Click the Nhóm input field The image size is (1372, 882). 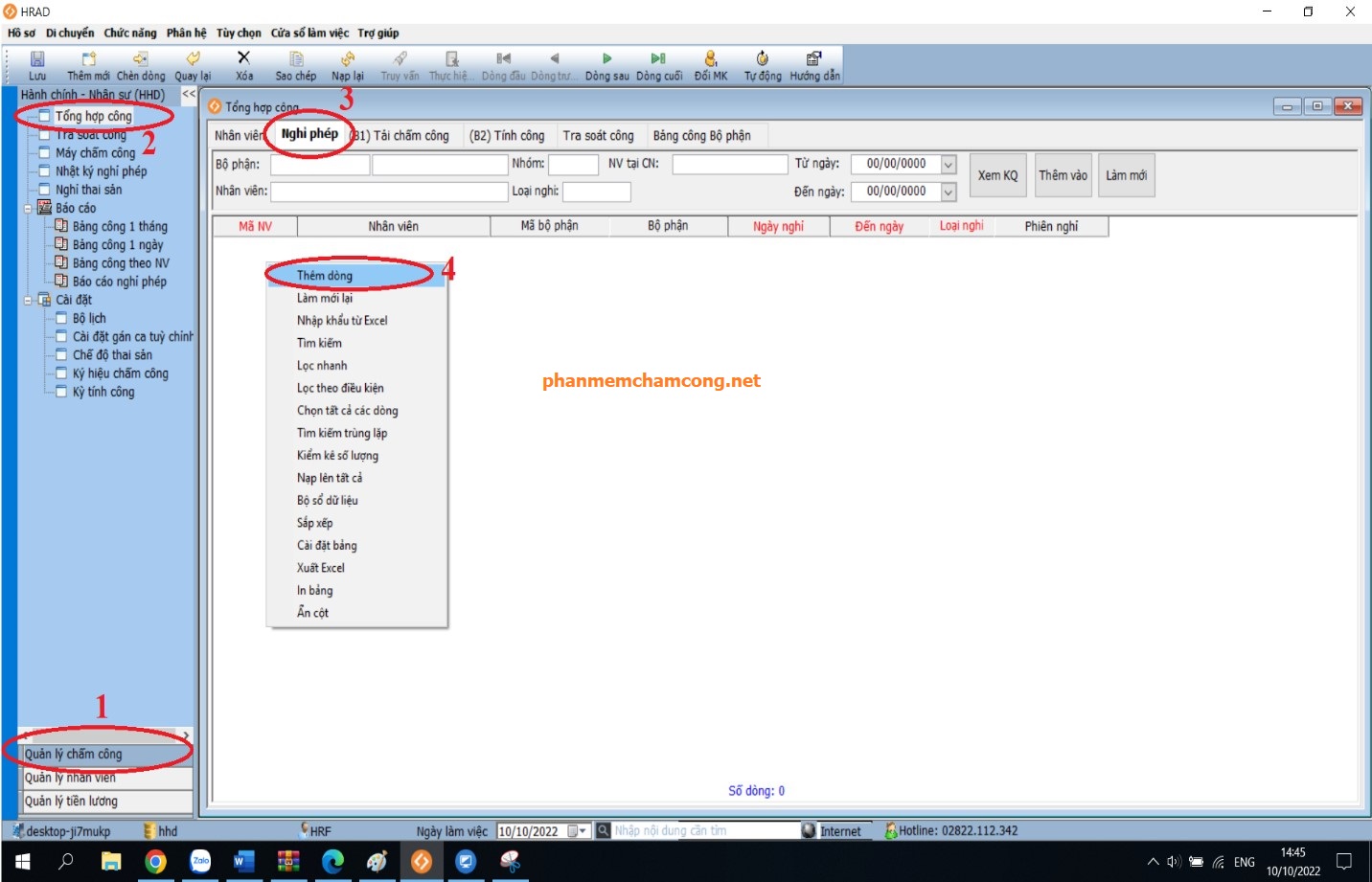[573, 165]
